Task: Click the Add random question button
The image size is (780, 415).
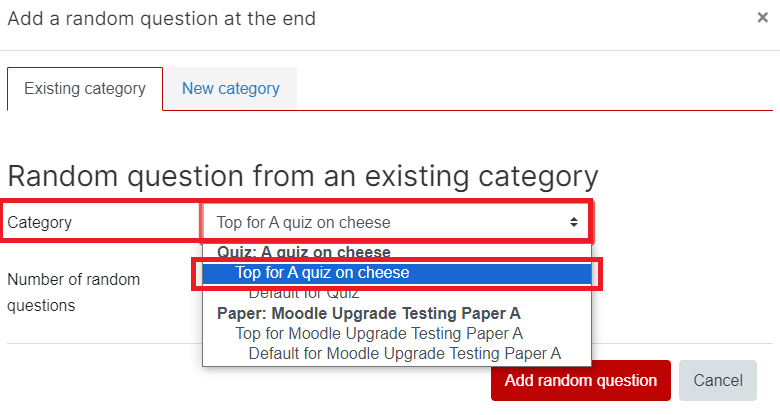Action: pos(581,380)
